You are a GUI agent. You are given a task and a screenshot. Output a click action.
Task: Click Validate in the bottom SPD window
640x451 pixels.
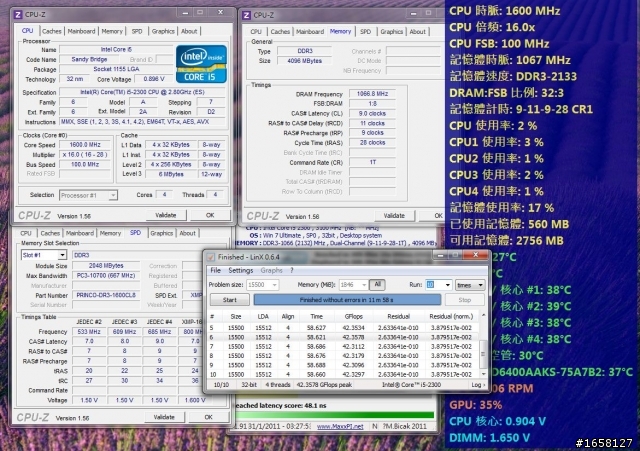click(x=164, y=417)
